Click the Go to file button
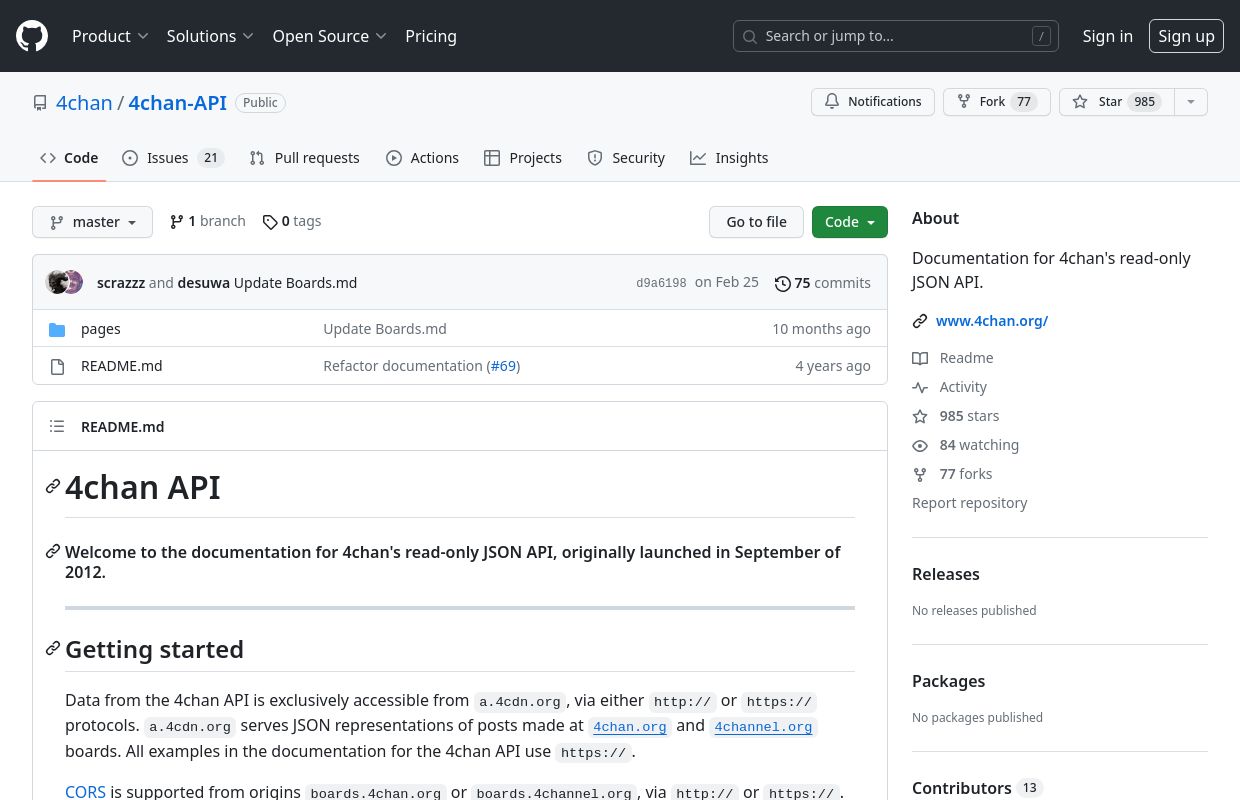 click(x=756, y=222)
